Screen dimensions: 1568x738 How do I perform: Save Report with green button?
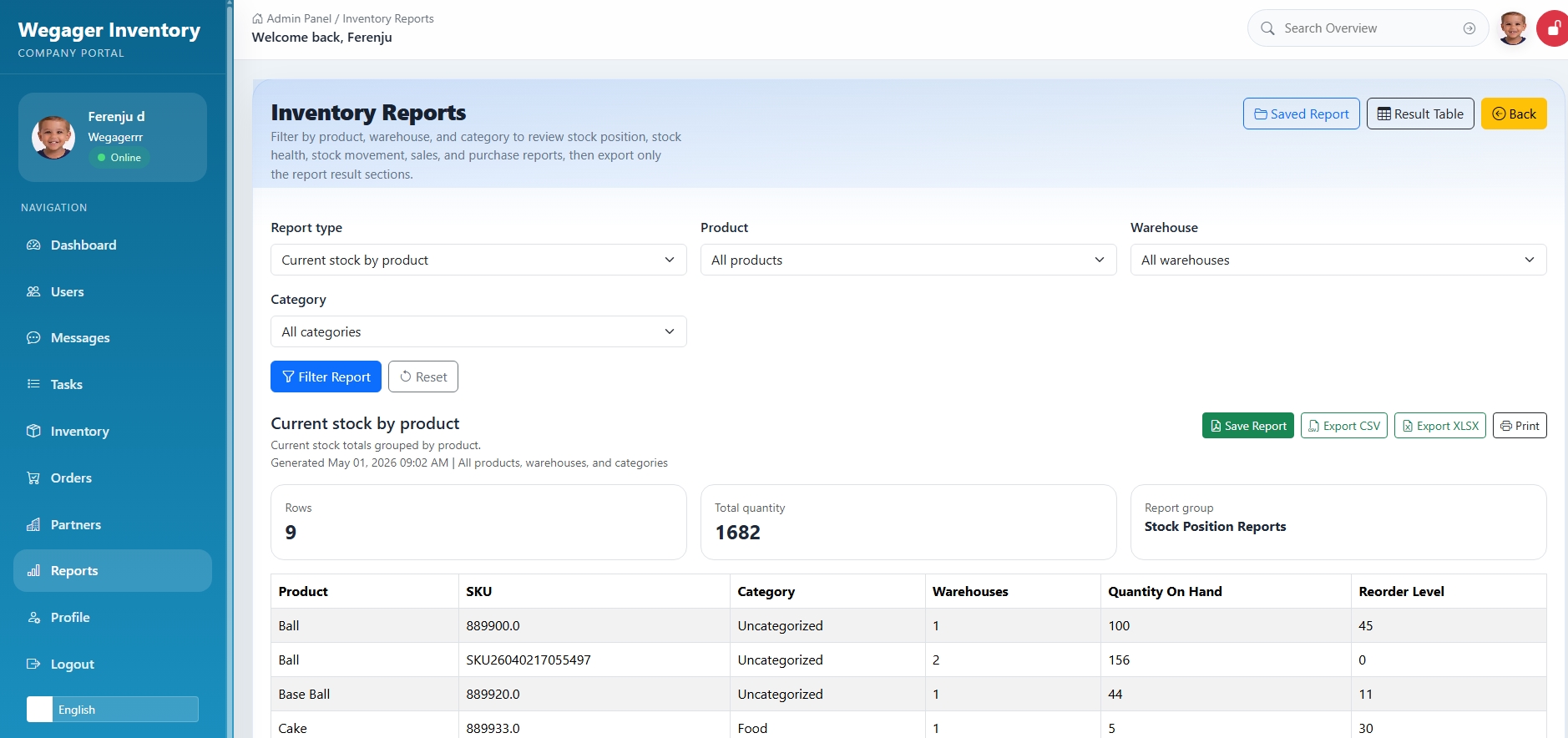[x=1248, y=426]
